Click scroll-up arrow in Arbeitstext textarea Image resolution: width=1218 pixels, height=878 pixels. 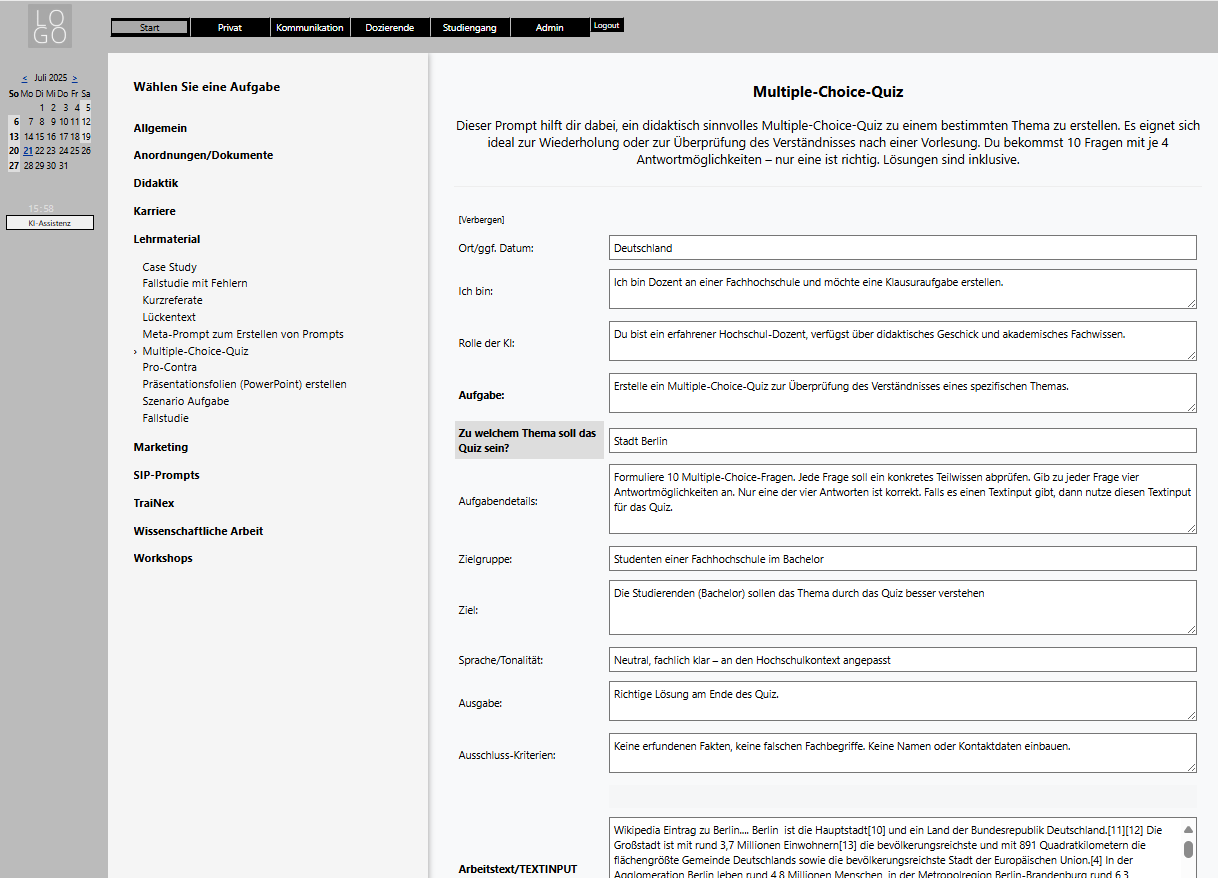tap(1188, 830)
